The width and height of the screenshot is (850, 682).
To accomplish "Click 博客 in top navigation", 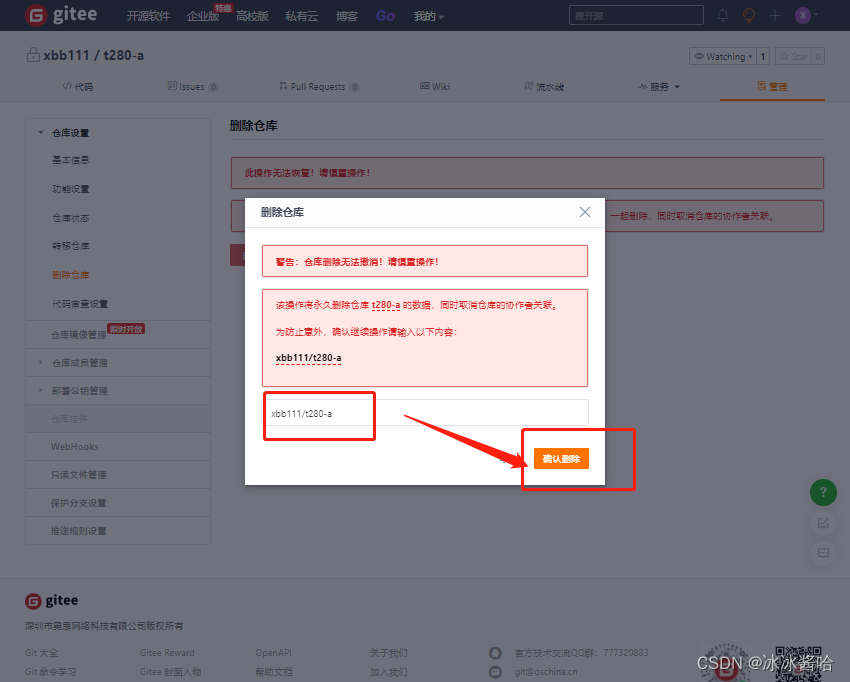I will tap(347, 16).
